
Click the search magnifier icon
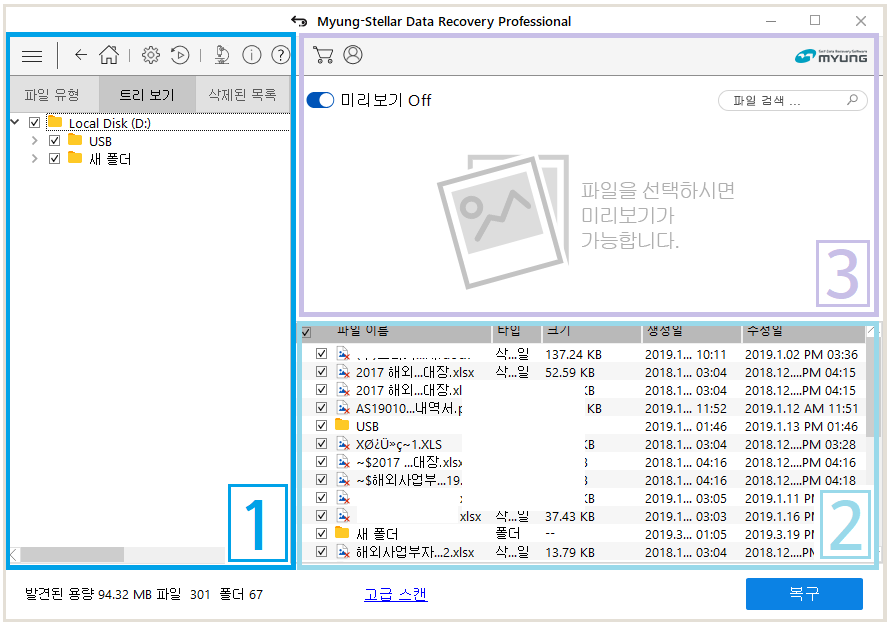coord(852,100)
